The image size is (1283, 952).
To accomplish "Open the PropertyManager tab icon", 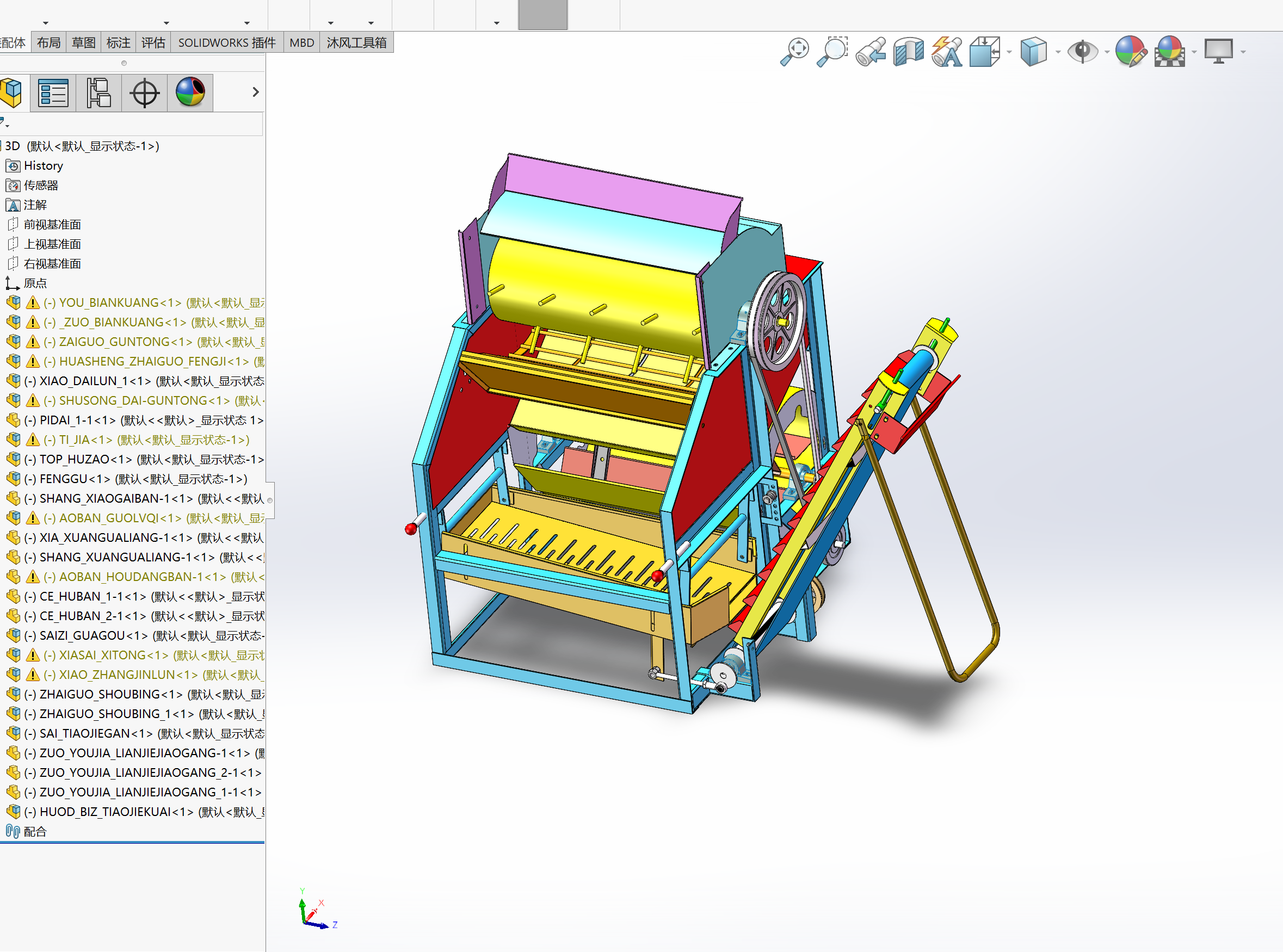I will (x=53, y=93).
